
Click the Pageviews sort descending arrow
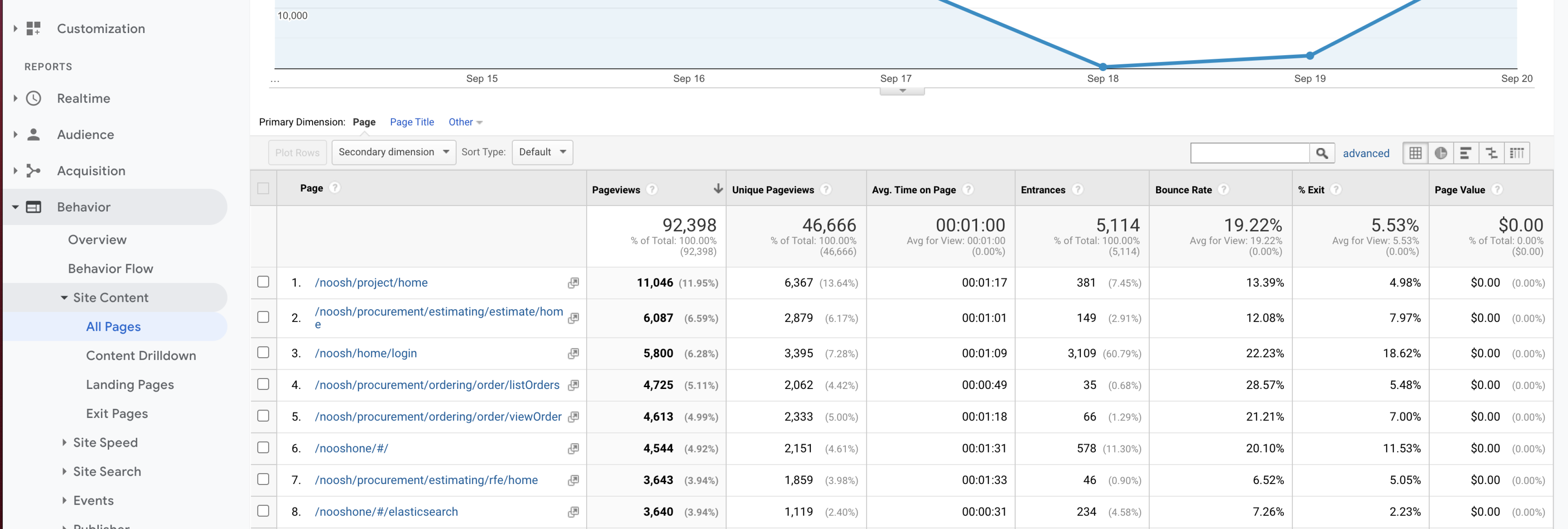[718, 189]
